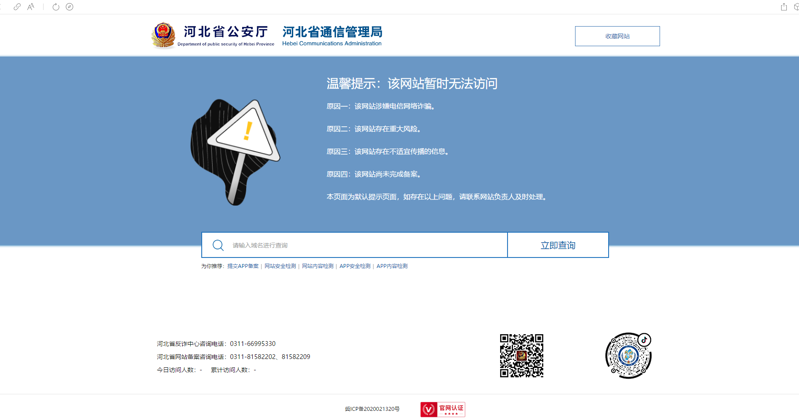The height and width of the screenshot is (420, 799).
Task: Click the anti-fraud phone 0311-66995330
Action: (x=253, y=344)
